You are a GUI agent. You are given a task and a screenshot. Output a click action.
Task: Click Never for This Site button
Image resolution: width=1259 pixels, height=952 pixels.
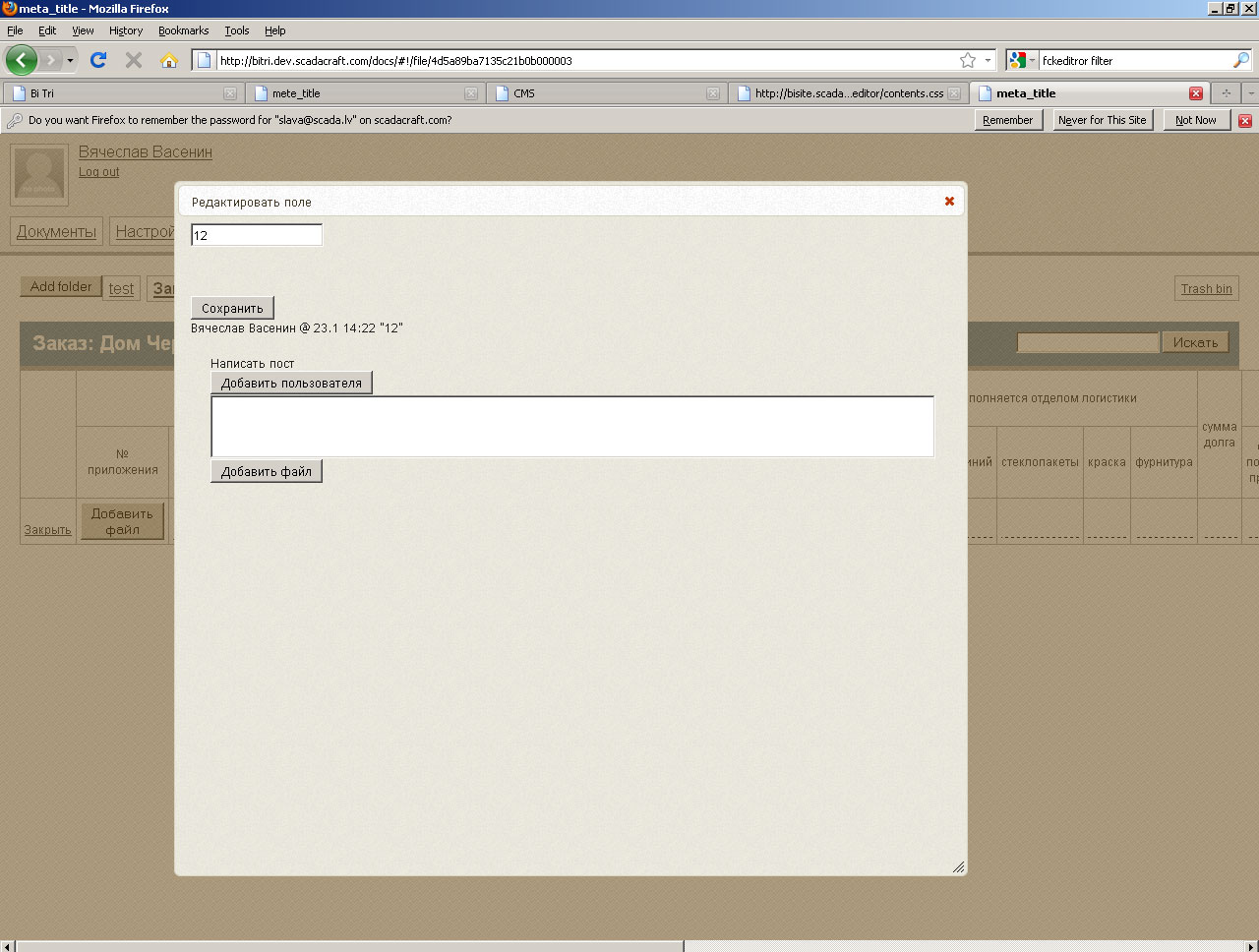(1102, 120)
